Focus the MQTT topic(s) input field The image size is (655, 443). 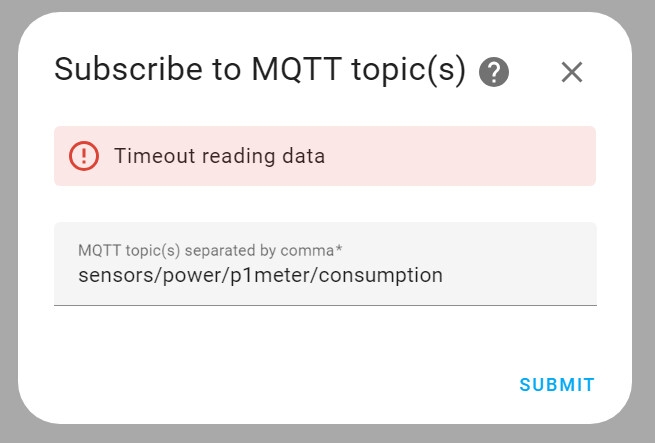pyautogui.click(x=325, y=264)
